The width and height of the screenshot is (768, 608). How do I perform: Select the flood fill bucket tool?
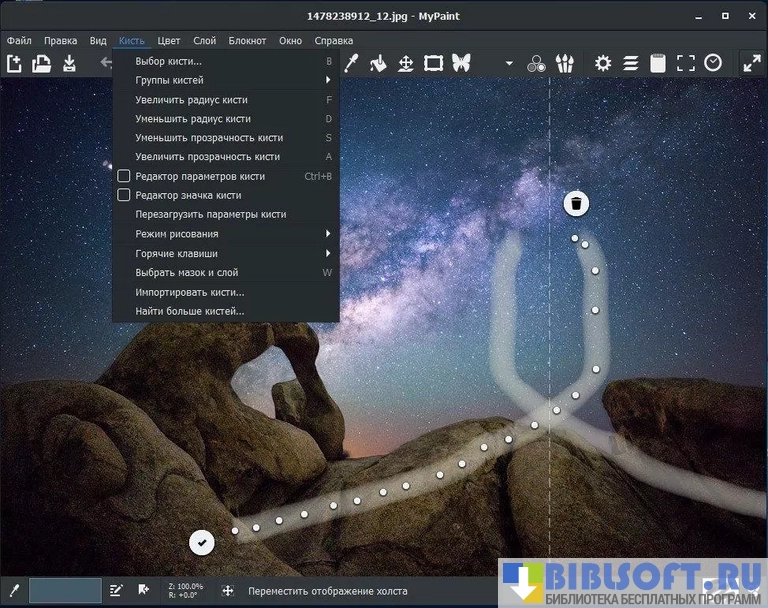click(x=378, y=63)
